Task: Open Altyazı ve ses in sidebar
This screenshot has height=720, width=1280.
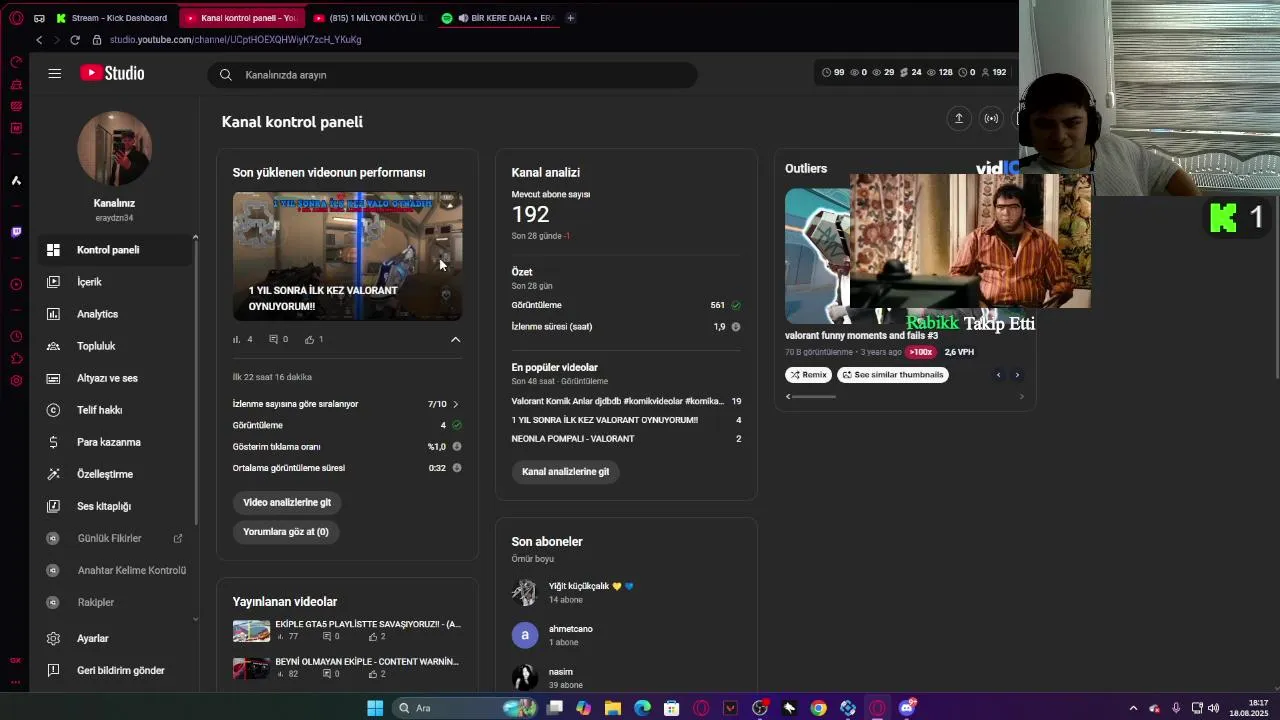Action: [x=115, y=378]
